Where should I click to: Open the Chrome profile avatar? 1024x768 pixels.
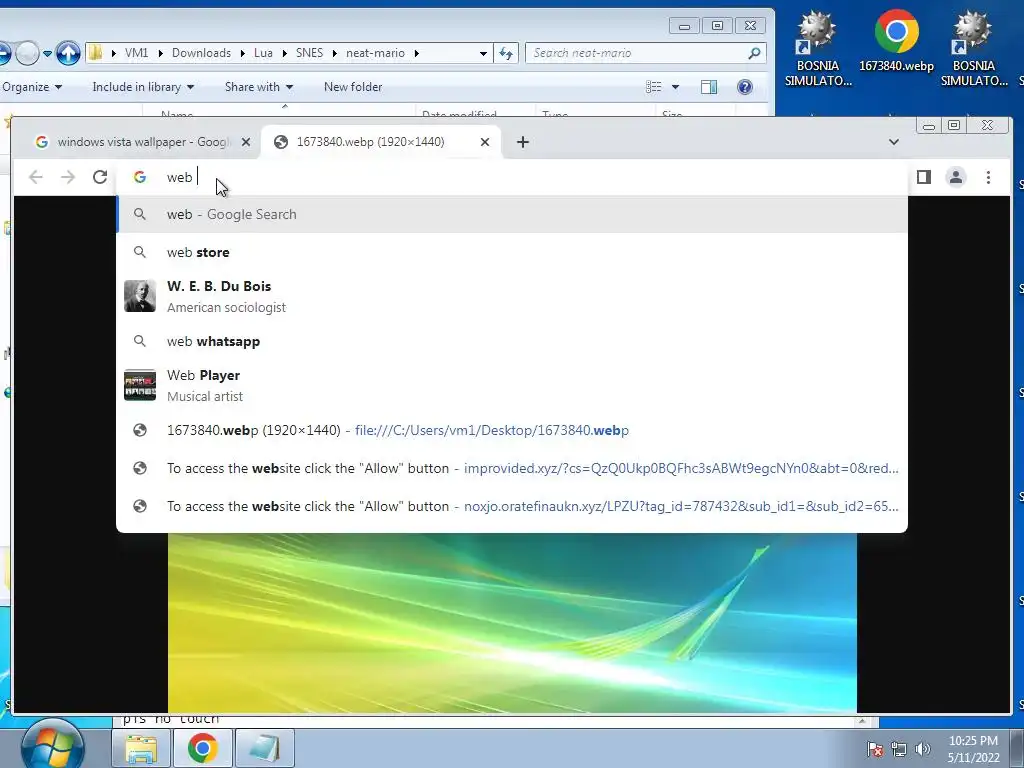point(955,177)
